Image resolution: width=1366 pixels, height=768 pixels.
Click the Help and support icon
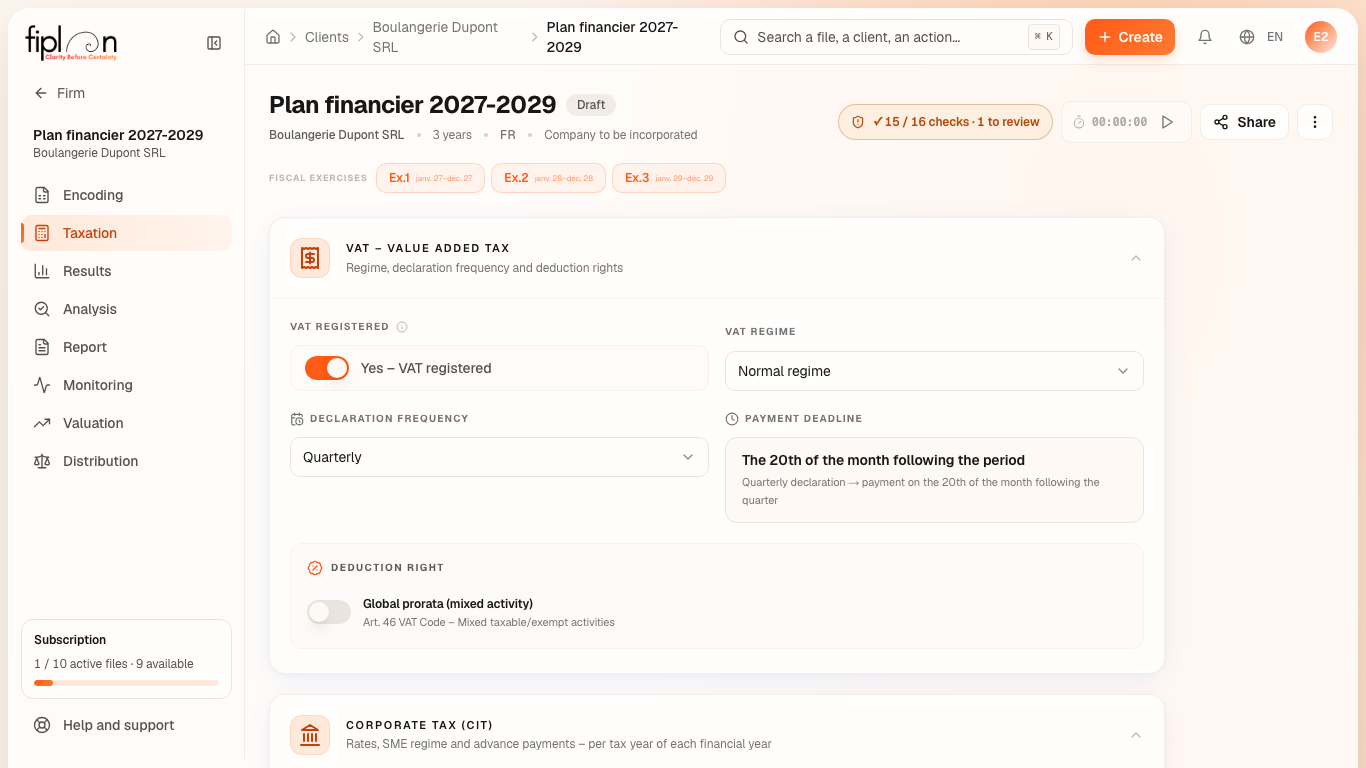point(42,725)
